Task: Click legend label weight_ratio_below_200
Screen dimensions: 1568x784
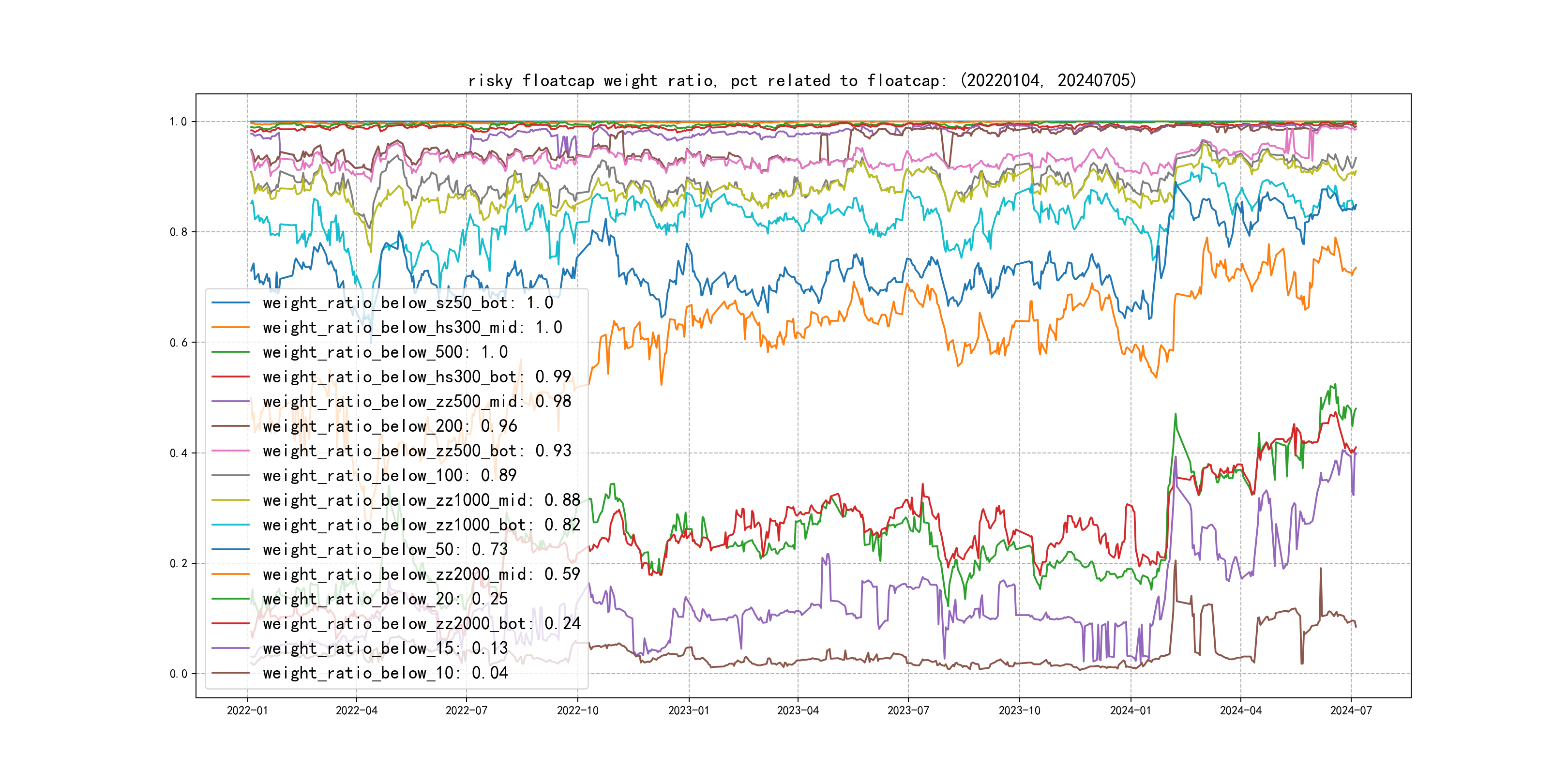Action: 390,426
